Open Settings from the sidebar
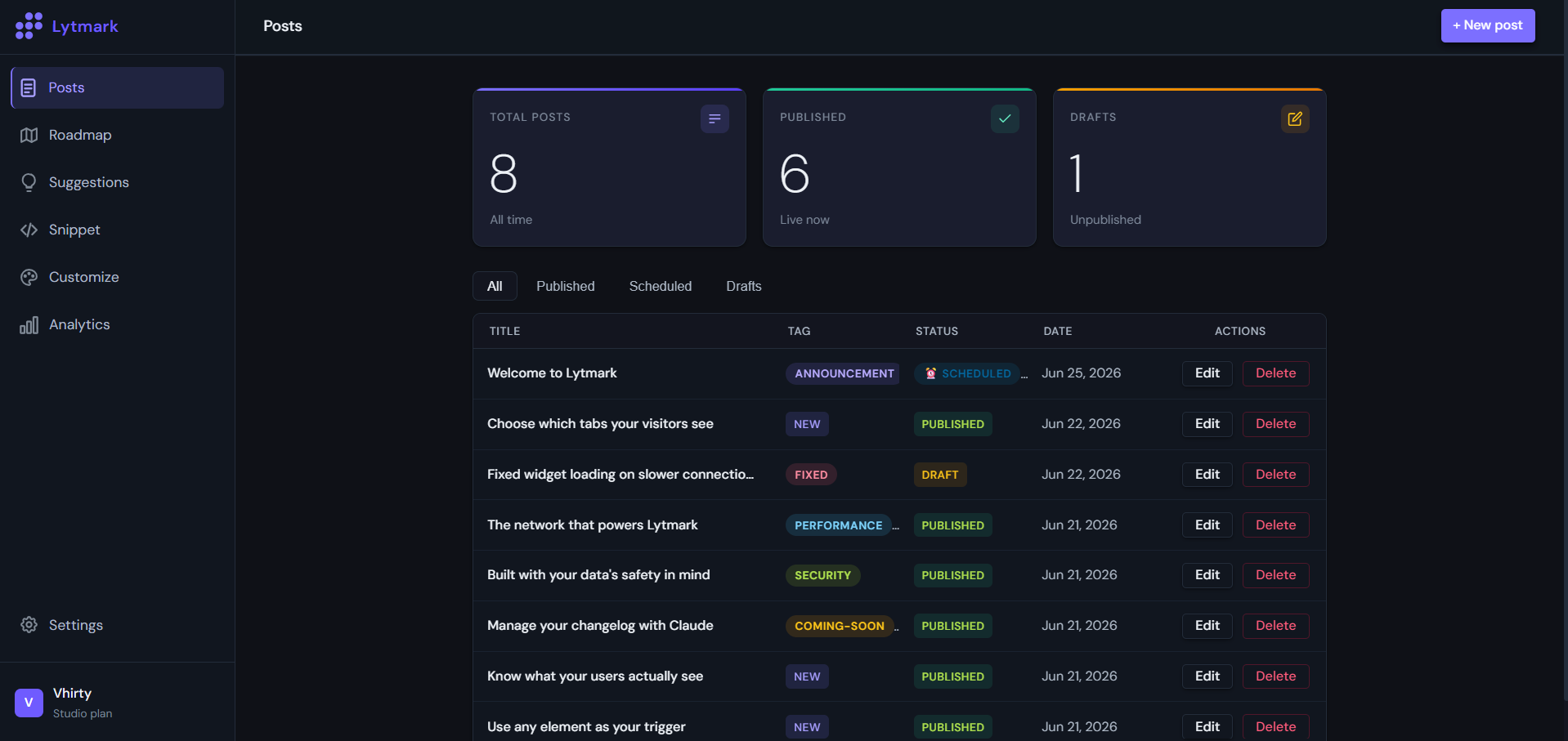The image size is (1568, 741). click(x=117, y=625)
